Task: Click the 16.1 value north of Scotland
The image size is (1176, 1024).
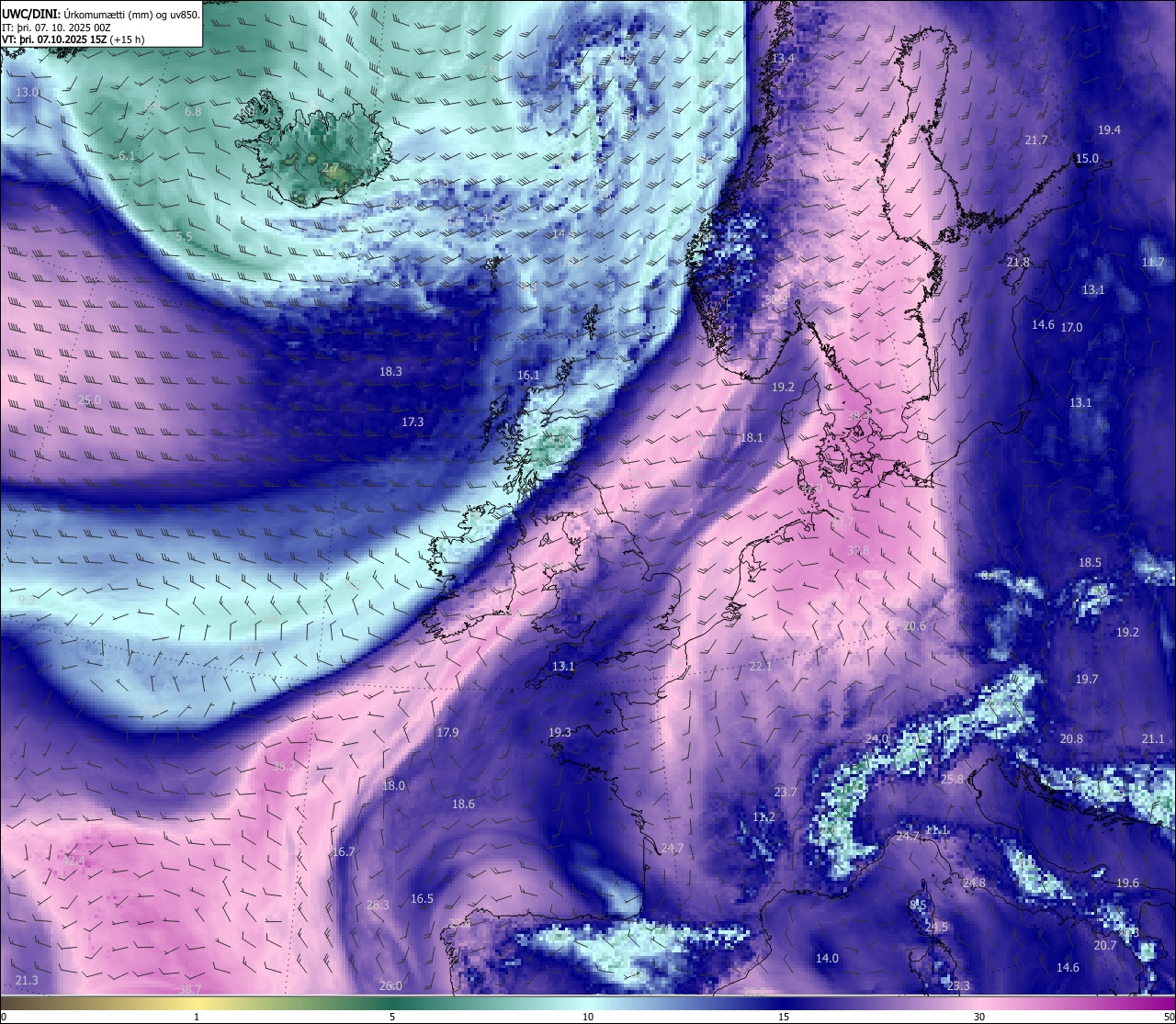Action: pyautogui.click(x=528, y=376)
